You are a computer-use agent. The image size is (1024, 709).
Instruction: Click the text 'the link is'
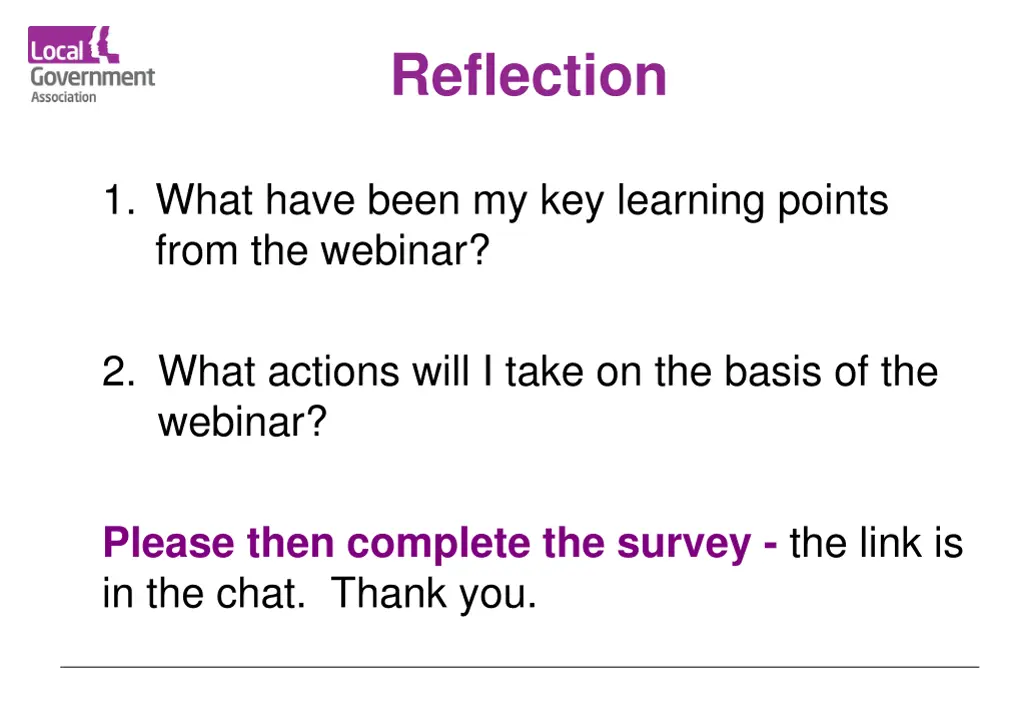(876, 543)
